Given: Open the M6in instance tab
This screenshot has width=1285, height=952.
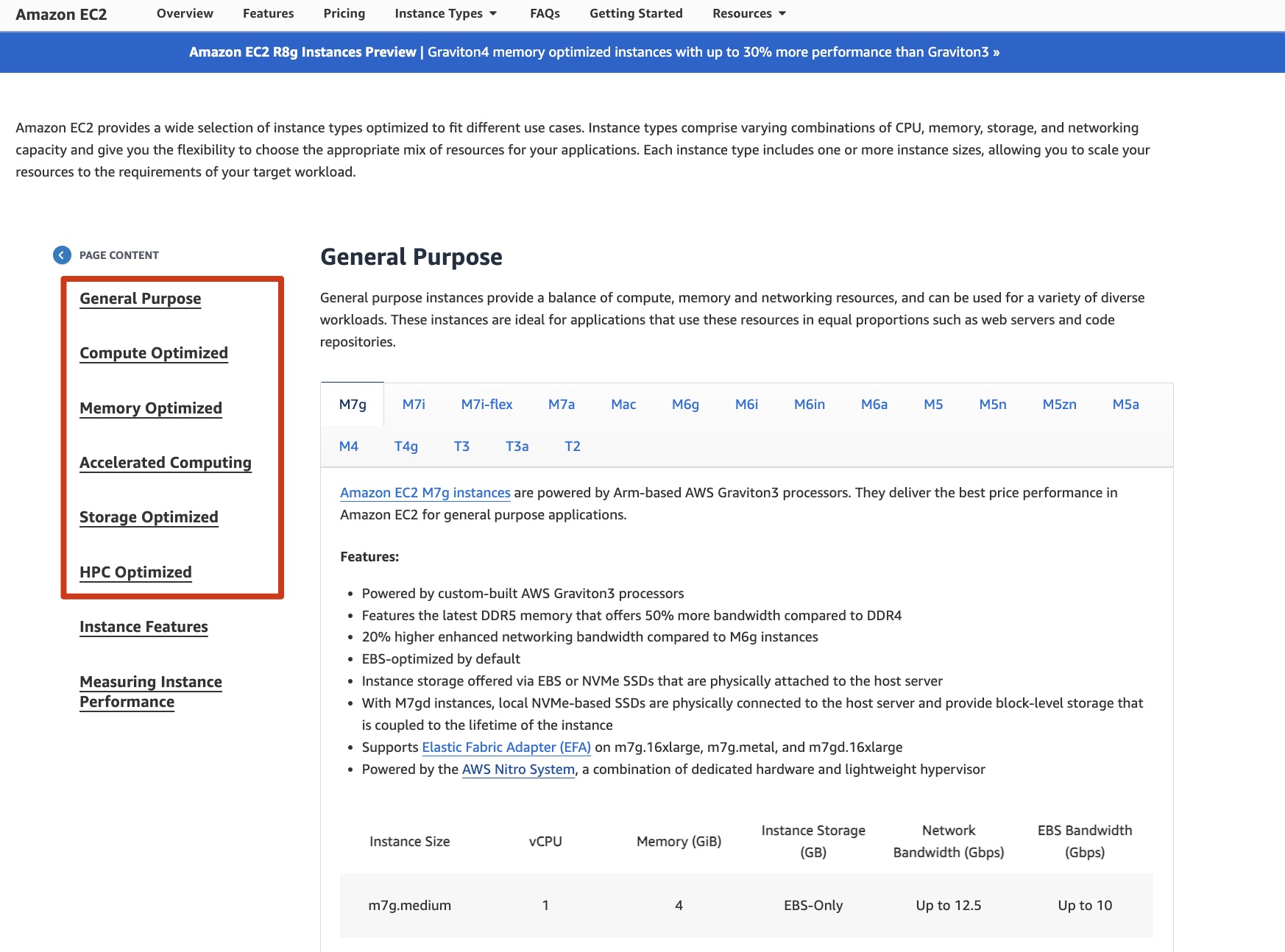Looking at the screenshot, I should (809, 404).
